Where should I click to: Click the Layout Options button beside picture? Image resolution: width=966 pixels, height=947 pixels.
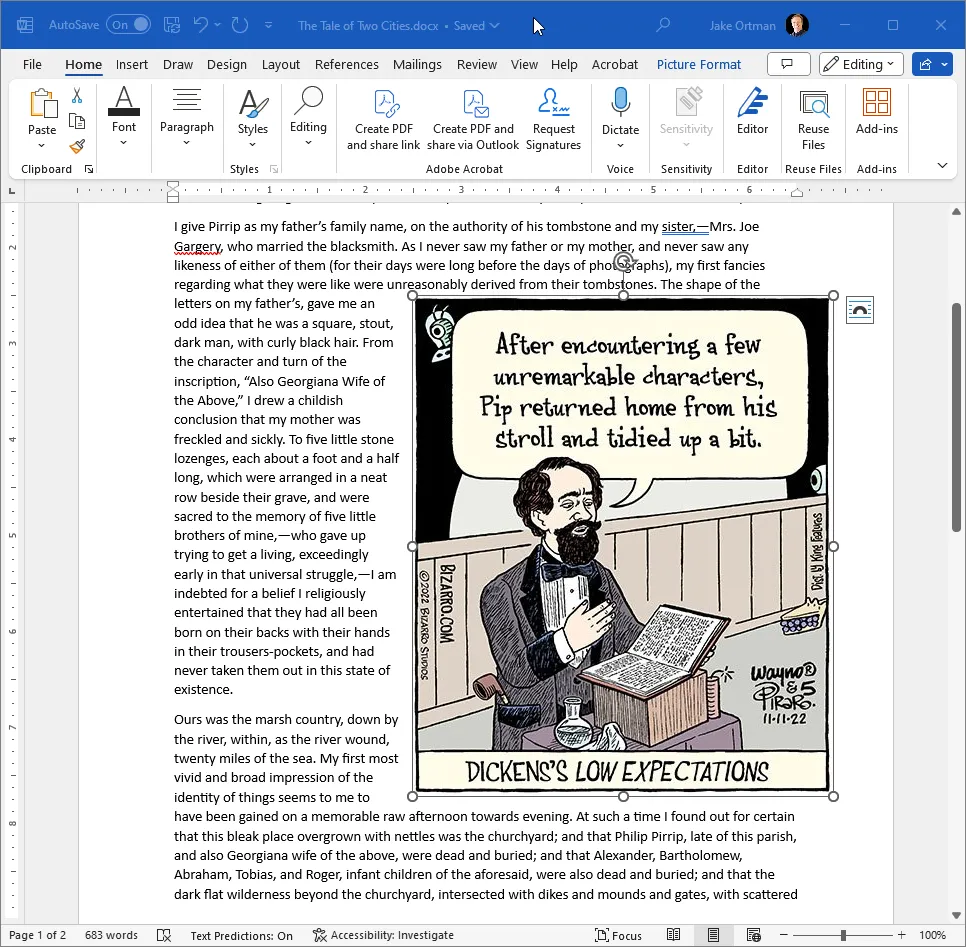coord(859,310)
